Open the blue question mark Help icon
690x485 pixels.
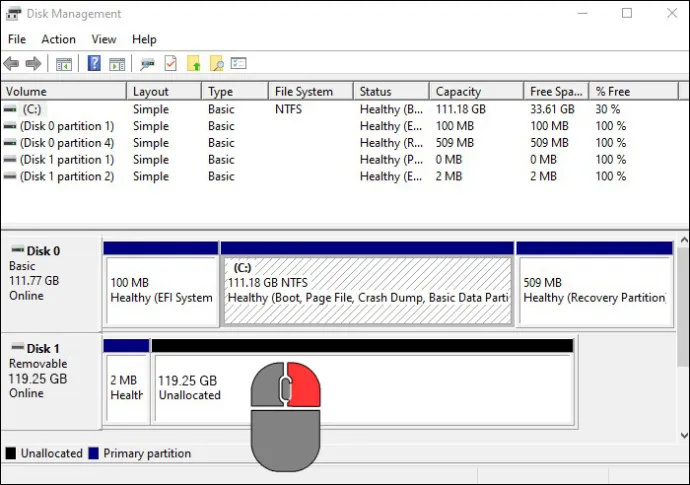coord(94,63)
